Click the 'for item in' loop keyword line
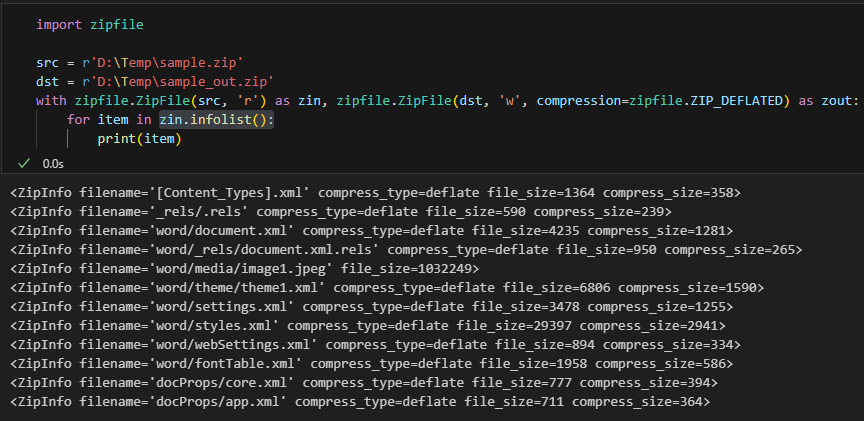This screenshot has height=421, width=864. 170,120
